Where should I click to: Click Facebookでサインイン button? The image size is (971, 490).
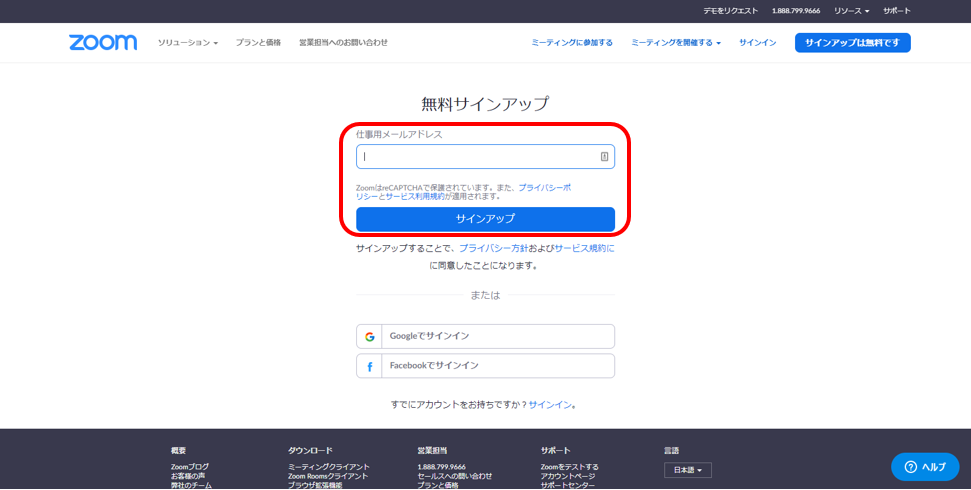[486, 365]
